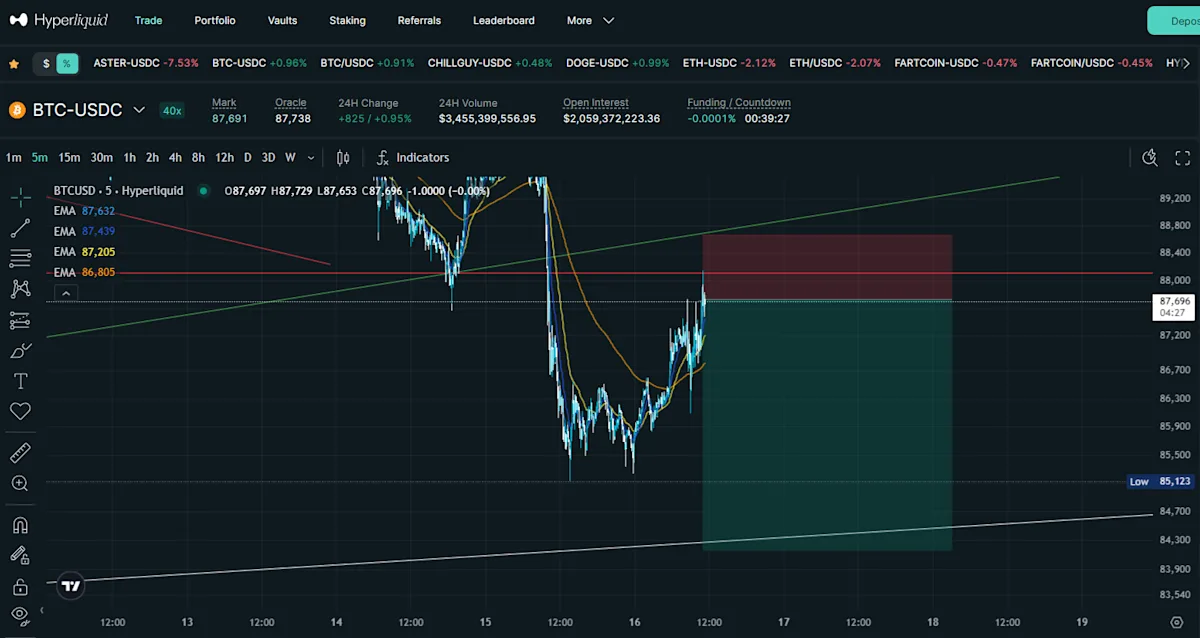Open the Fibonacci and Gann tools
Screen dimensions: 1200x638
click(20, 258)
